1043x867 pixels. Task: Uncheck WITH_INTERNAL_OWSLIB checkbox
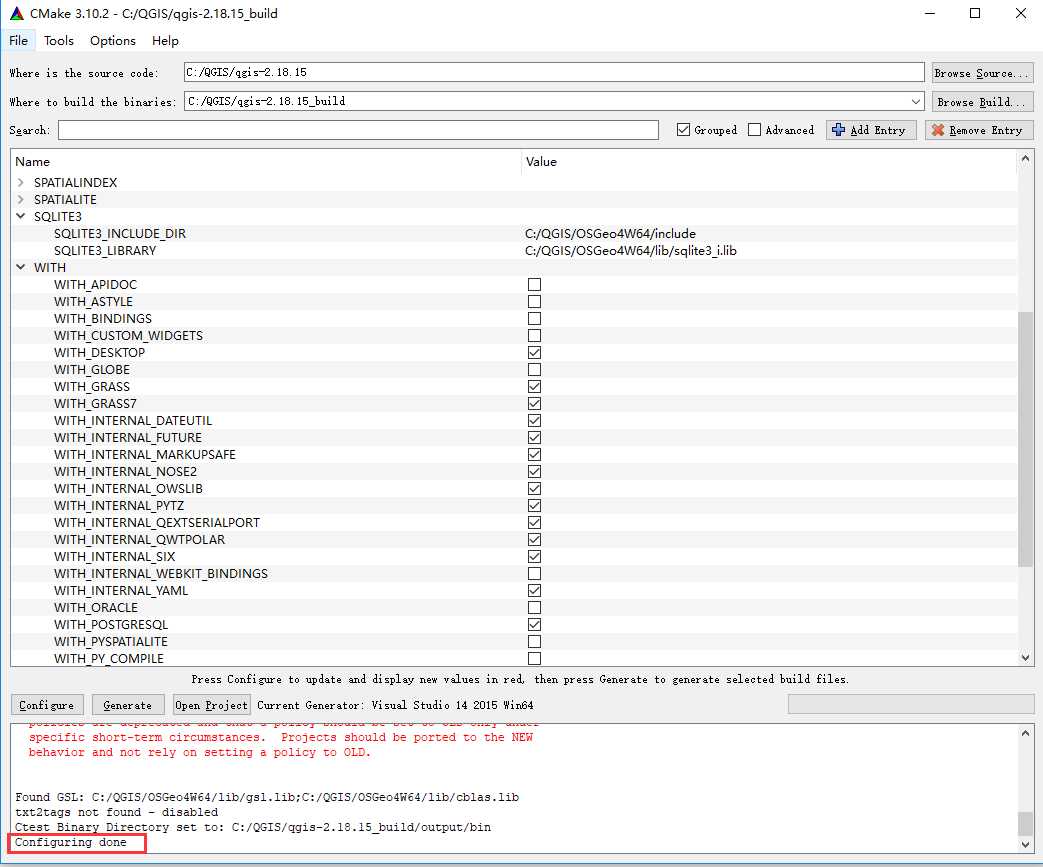click(534, 488)
